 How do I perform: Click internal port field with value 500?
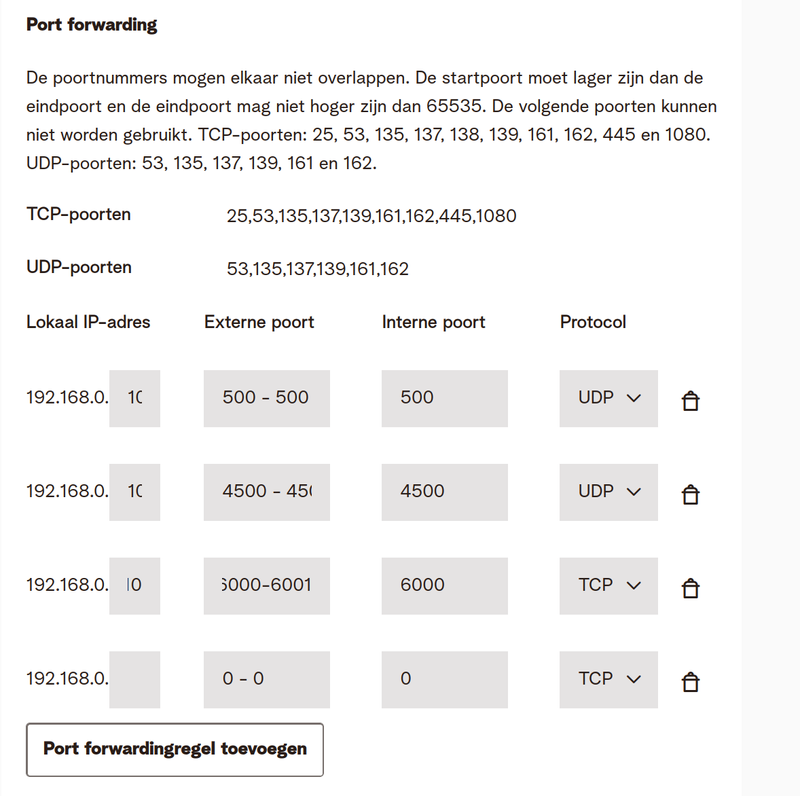444,398
